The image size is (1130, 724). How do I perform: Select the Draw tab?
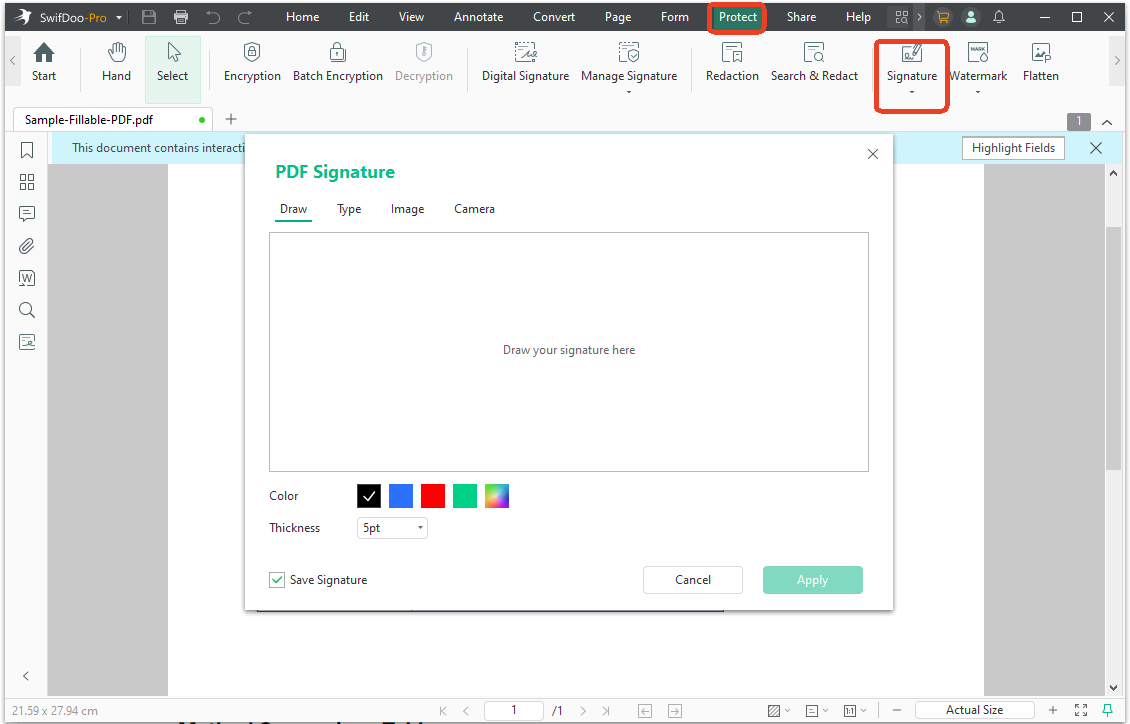[293, 209]
